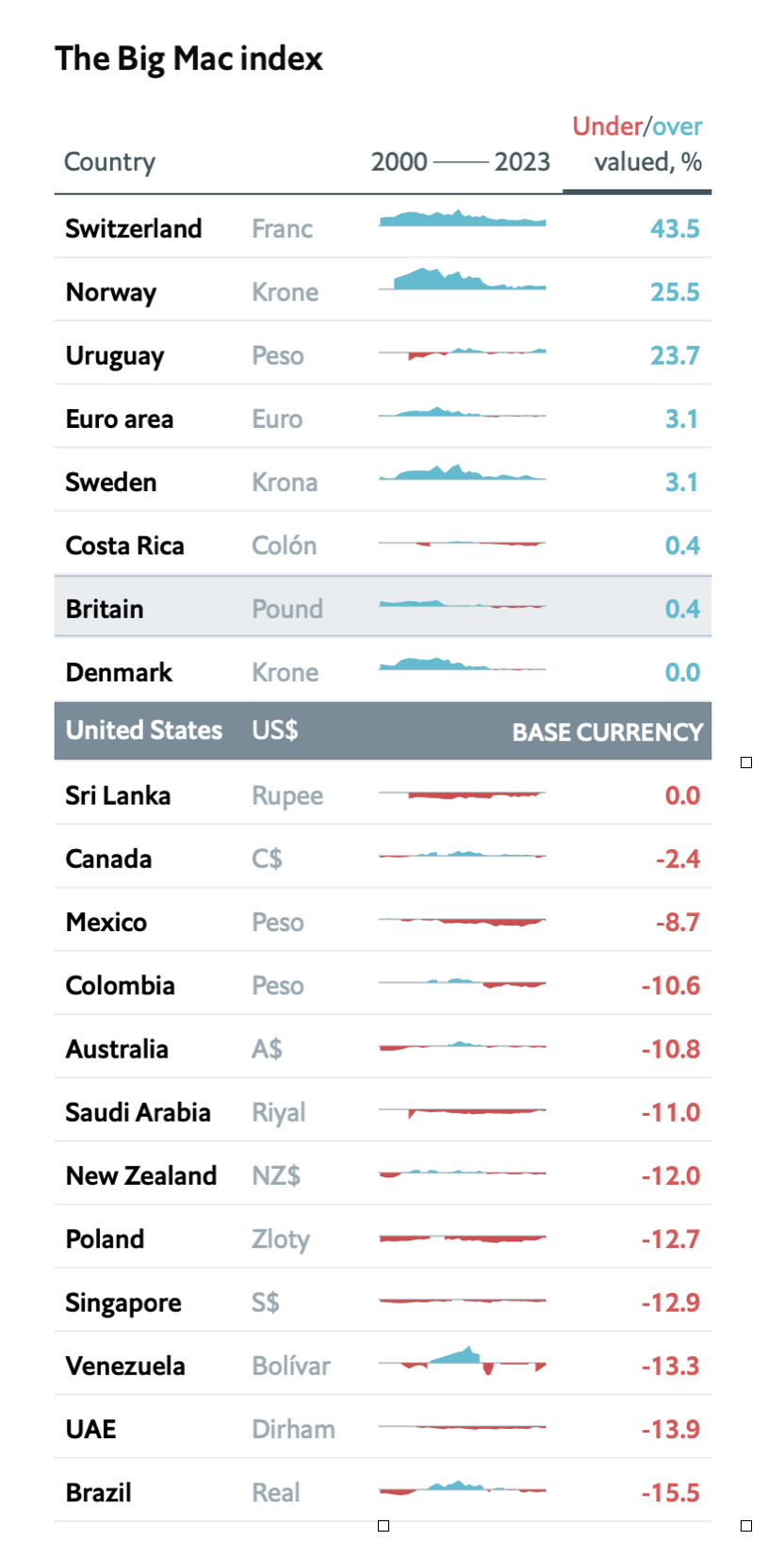Viewport: 784px width, 1557px height.
Task: Click the United States base currency row
Action: coord(383,730)
